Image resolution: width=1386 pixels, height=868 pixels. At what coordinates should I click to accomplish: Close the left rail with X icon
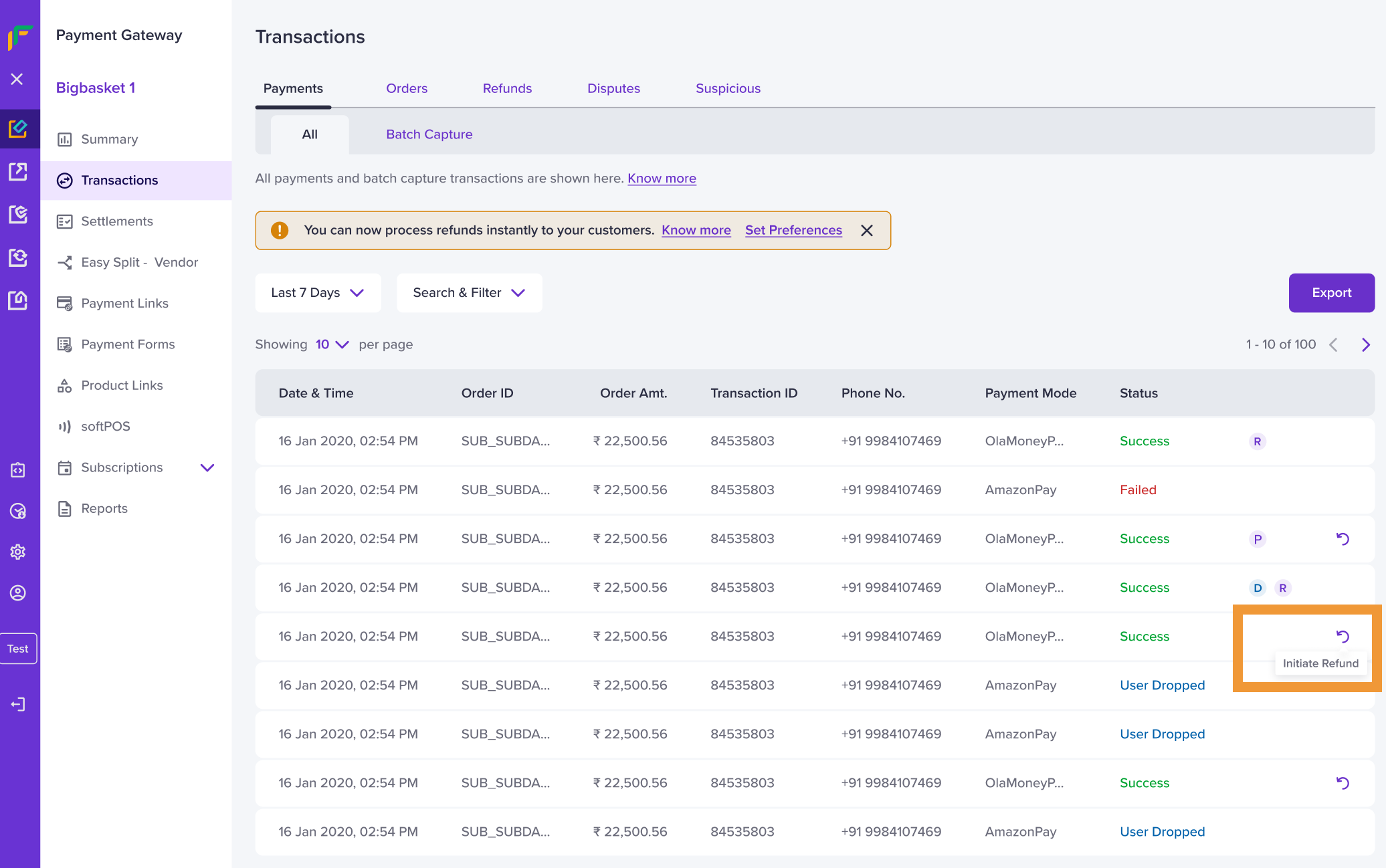pyautogui.click(x=17, y=79)
